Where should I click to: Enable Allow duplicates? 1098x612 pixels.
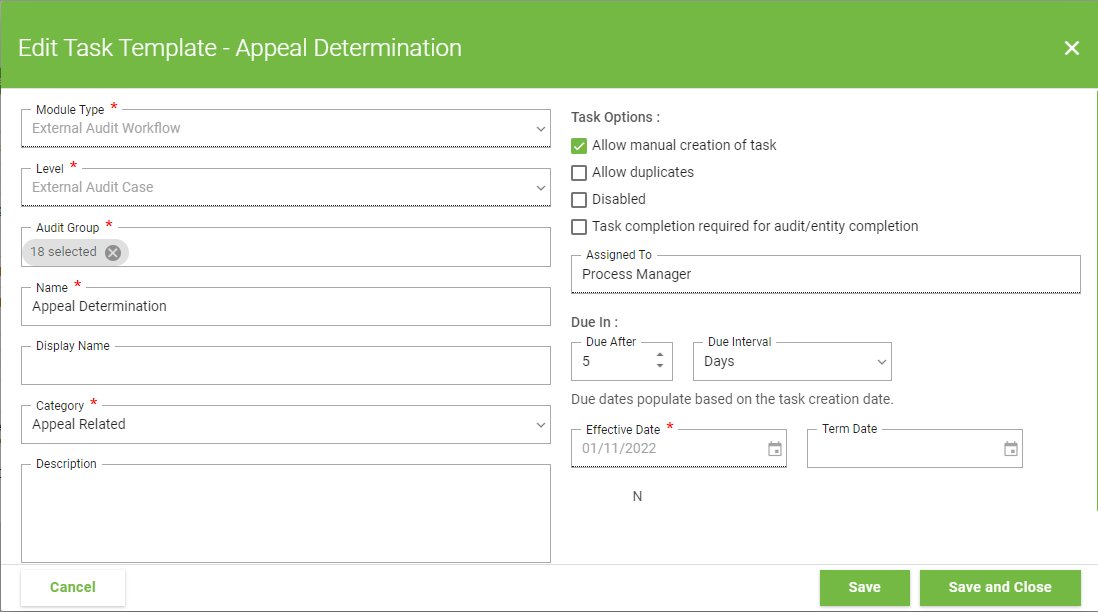click(578, 172)
